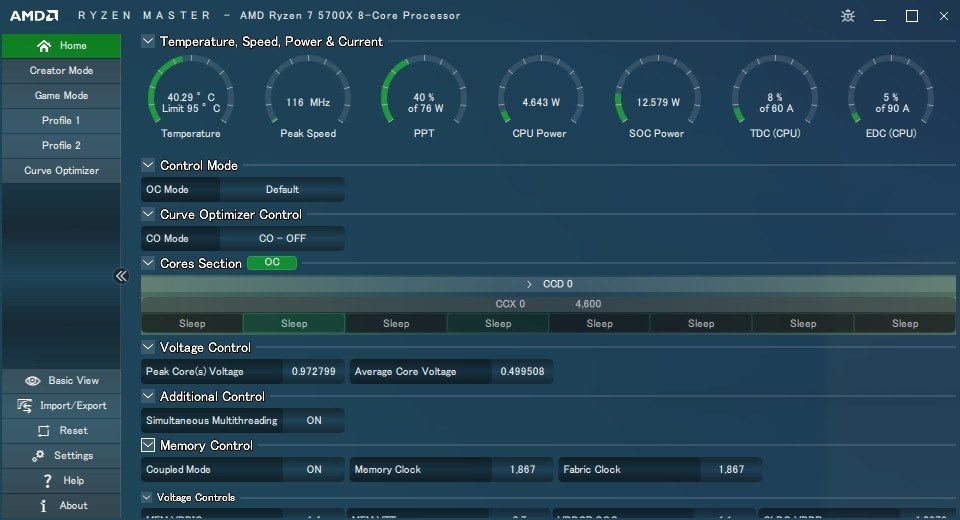960x520 pixels.
Task: Click the SOC Power gauge
Action: pos(657,97)
